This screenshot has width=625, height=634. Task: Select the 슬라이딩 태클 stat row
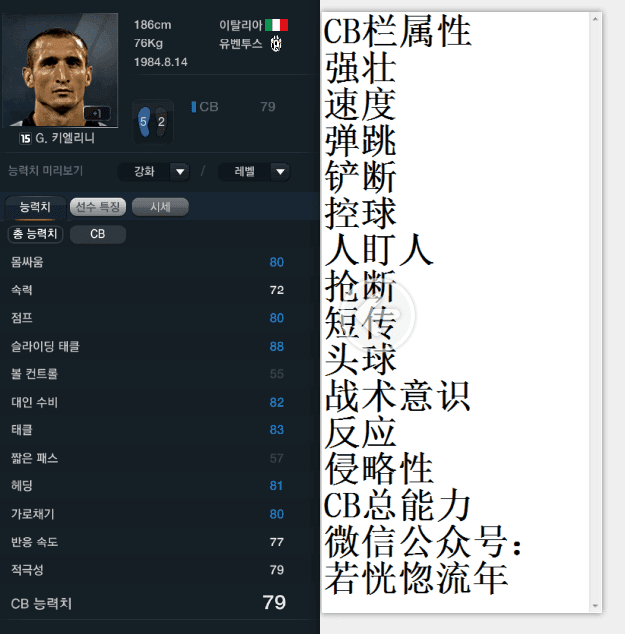[x=148, y=347]
